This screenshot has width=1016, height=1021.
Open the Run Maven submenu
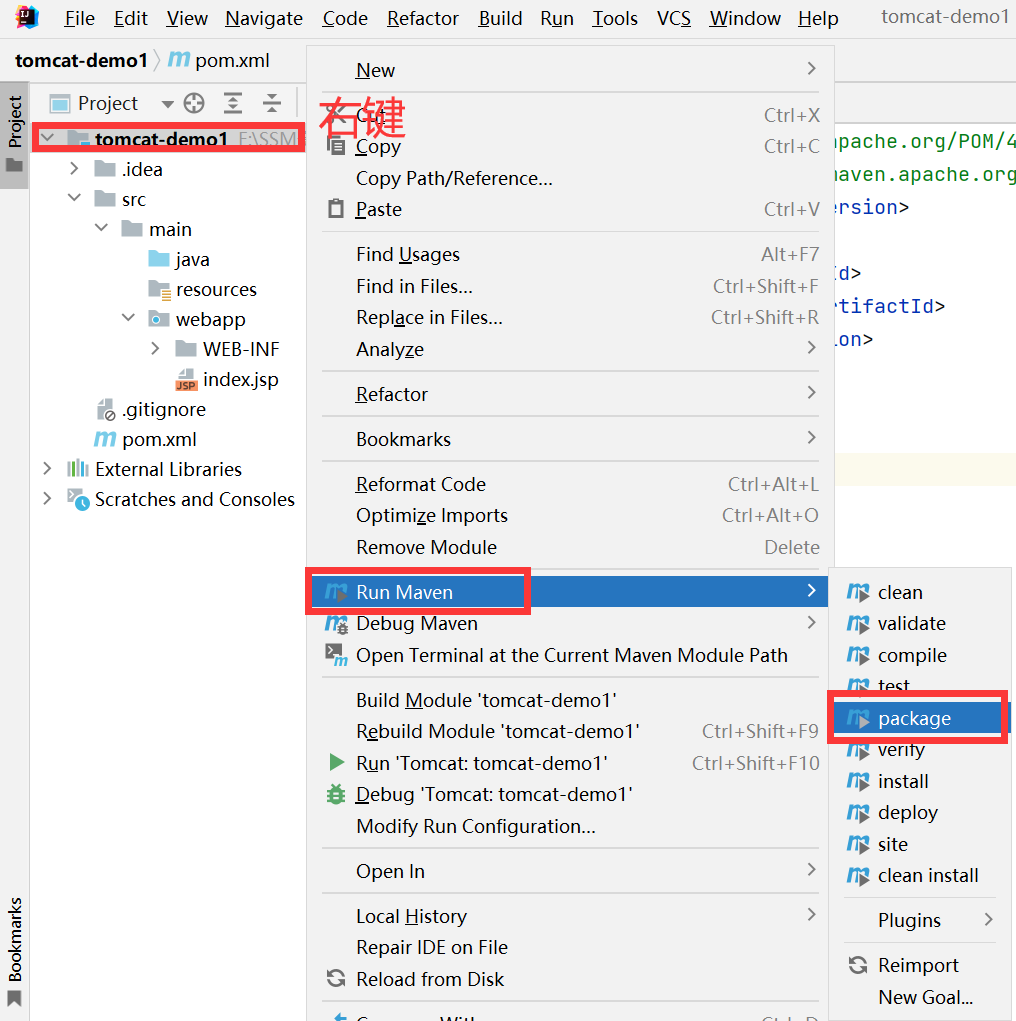[x=571, y=591]
